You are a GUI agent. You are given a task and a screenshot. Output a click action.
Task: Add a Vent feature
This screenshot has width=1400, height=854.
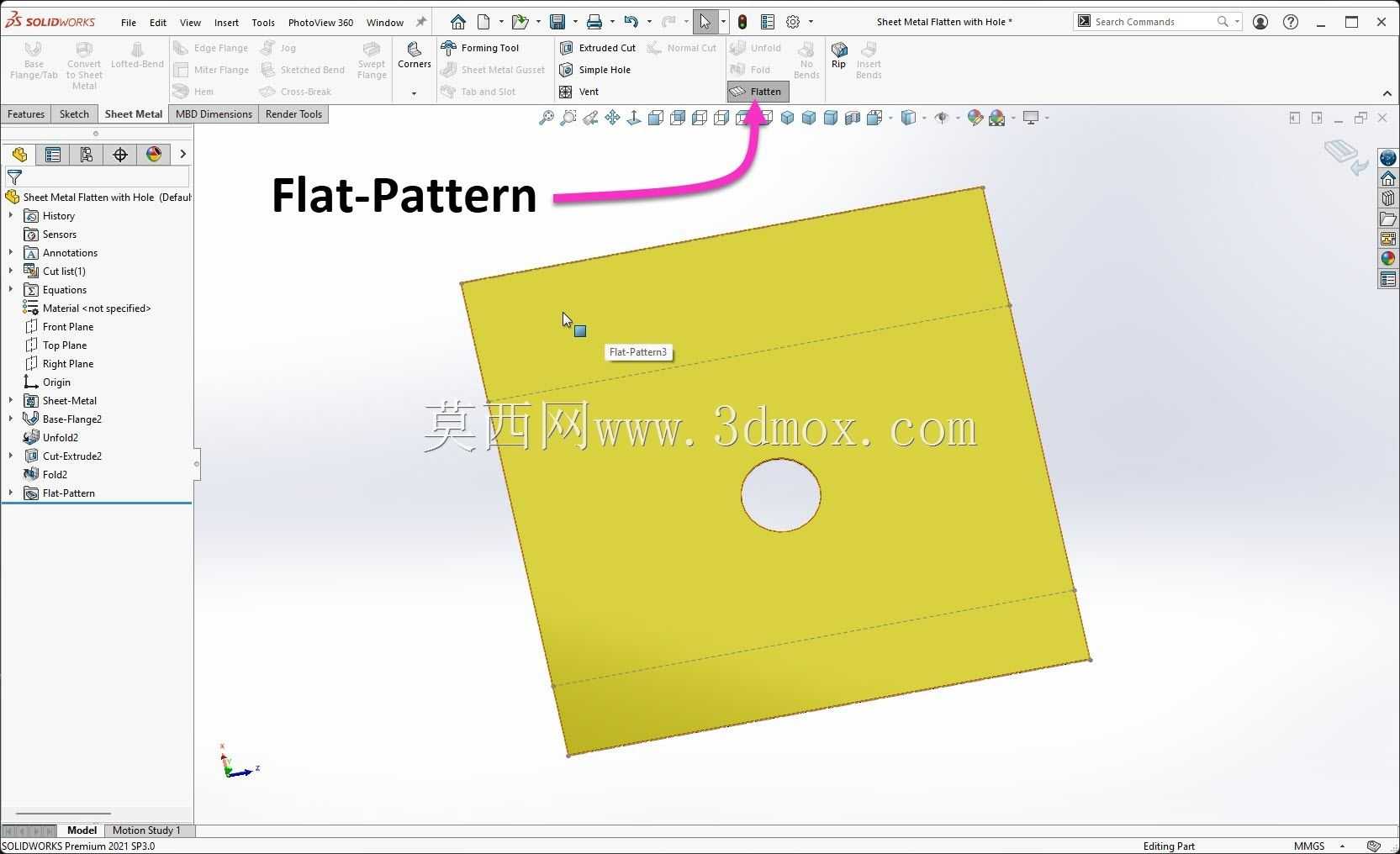click(579, 92)
